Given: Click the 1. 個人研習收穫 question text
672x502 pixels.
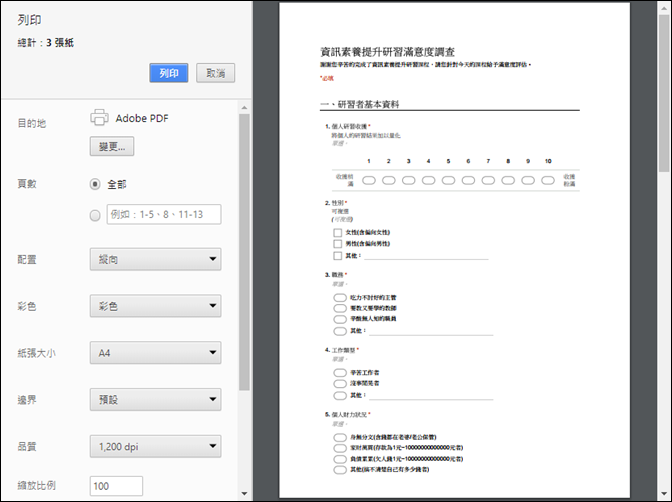Looking at the screenshot, I should pos(348,126).
